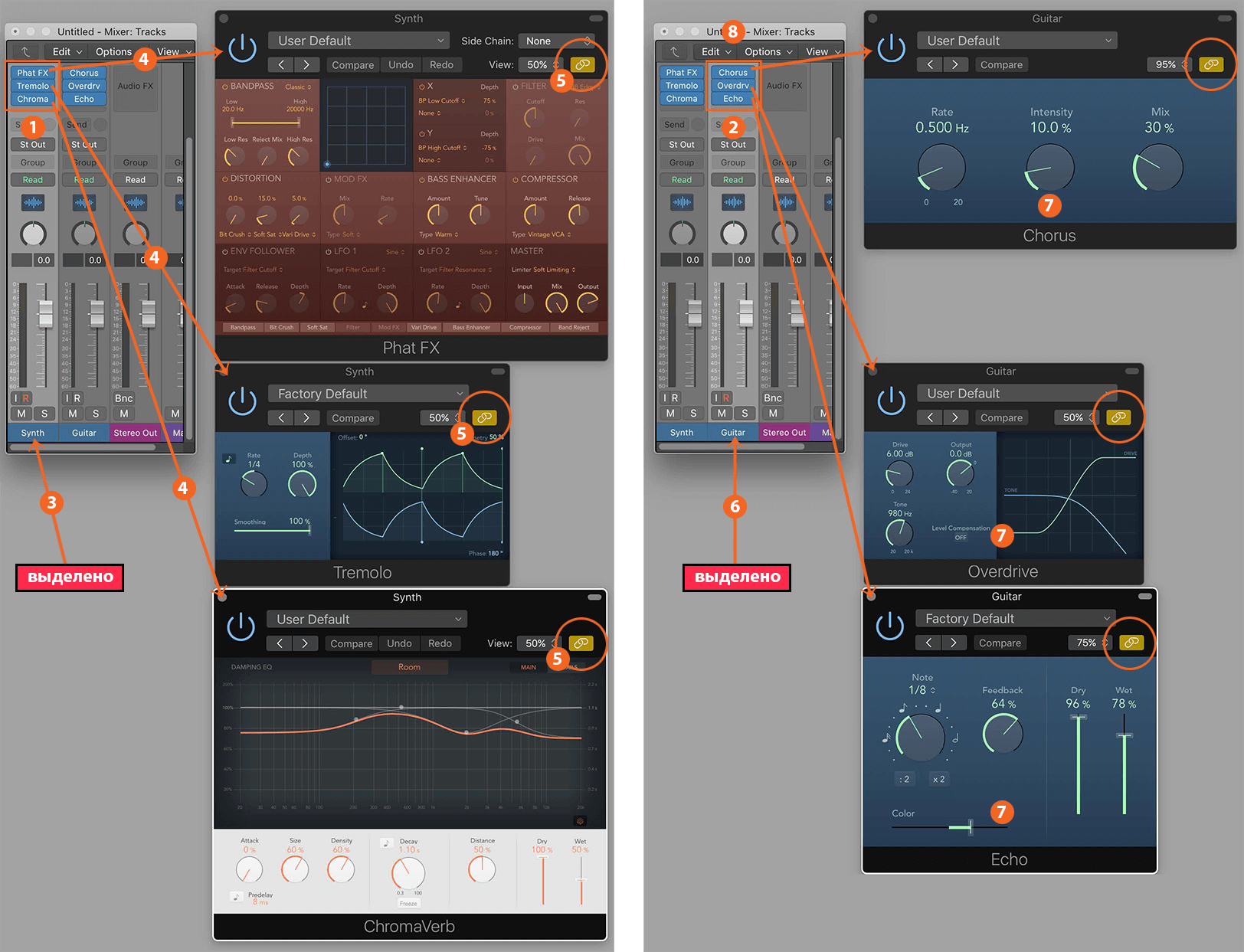Click the Color slider in Echo

coord(950,826)
